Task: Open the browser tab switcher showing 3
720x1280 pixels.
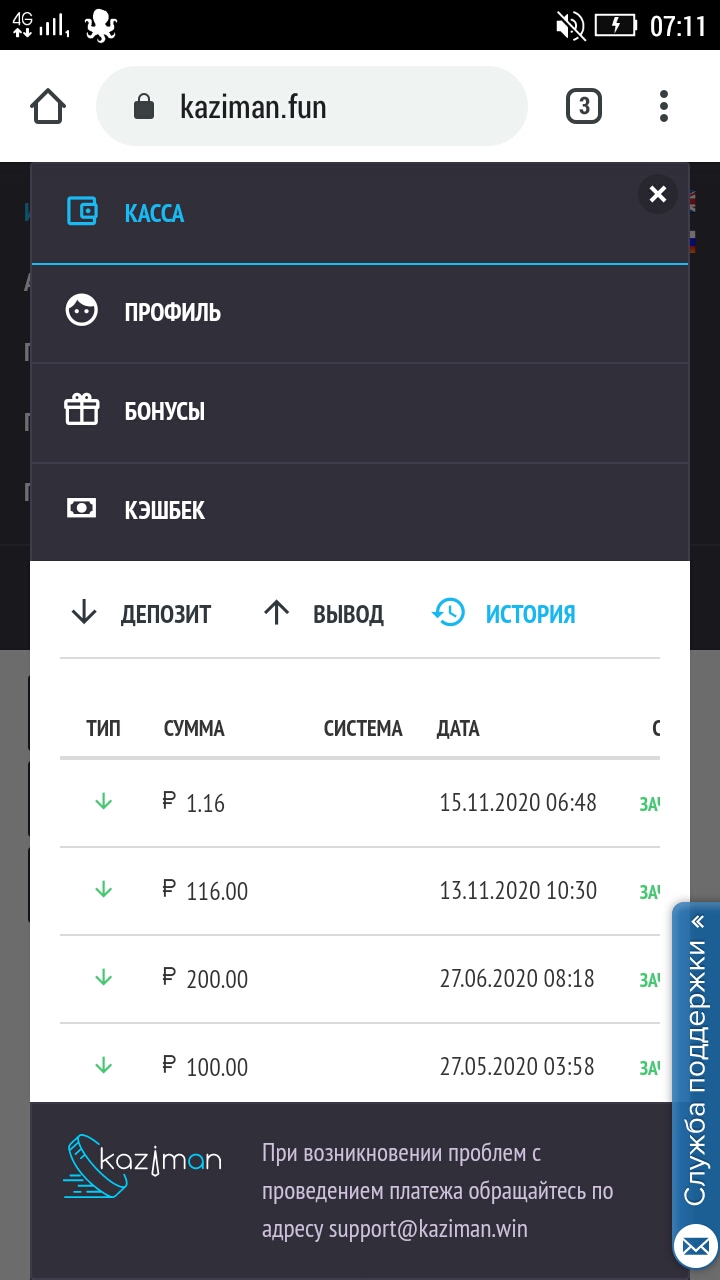Action: tap(584, 106)
